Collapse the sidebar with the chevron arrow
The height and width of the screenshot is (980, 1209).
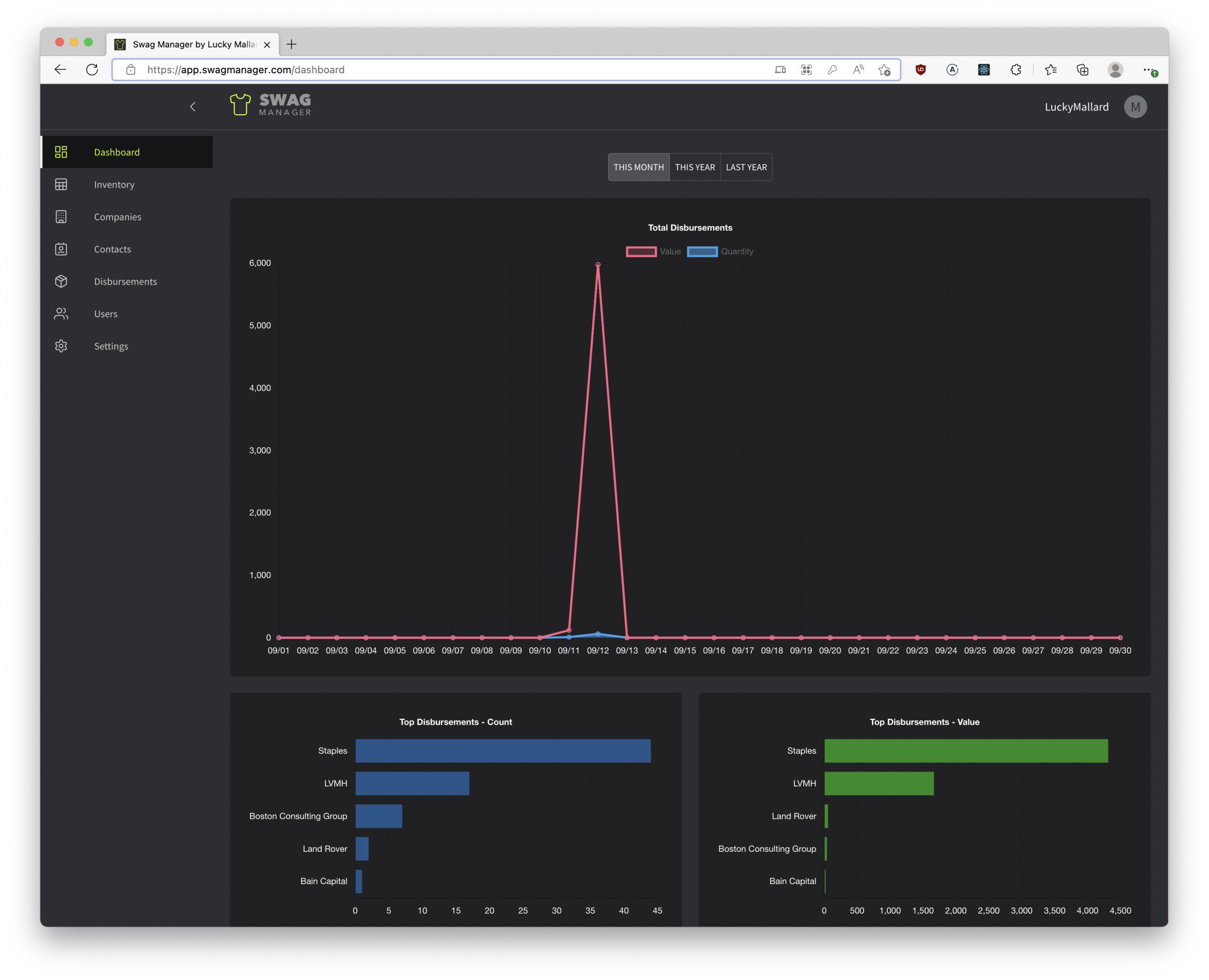192,107
